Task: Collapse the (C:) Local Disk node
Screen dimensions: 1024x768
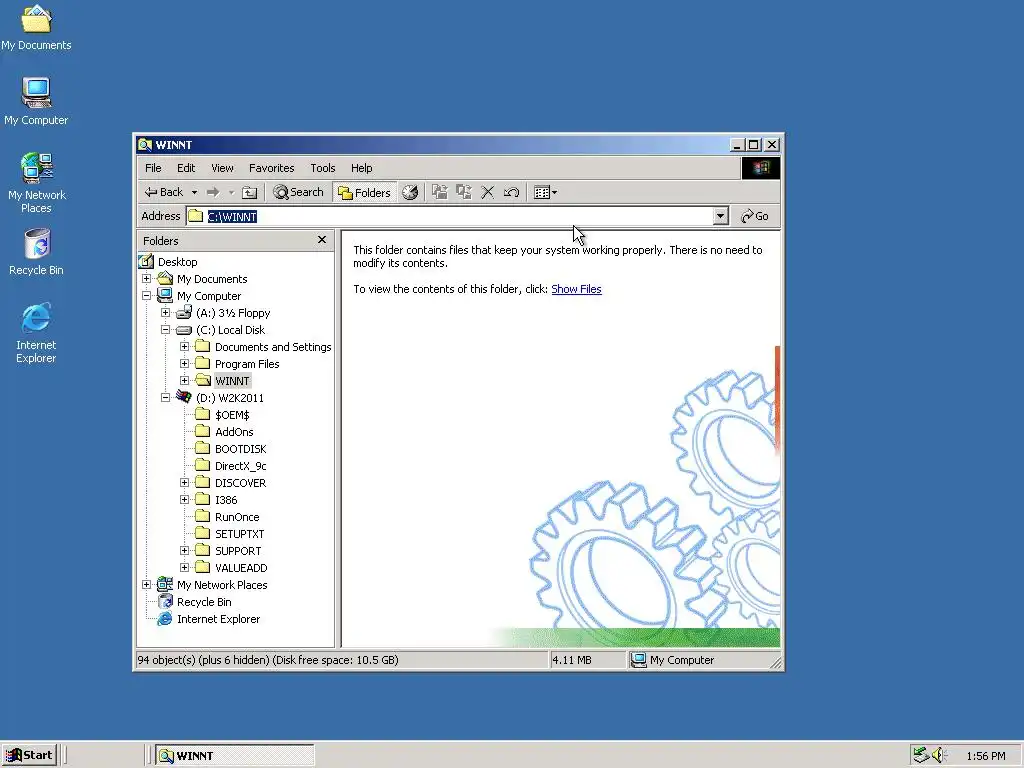Action: (165, 330)
